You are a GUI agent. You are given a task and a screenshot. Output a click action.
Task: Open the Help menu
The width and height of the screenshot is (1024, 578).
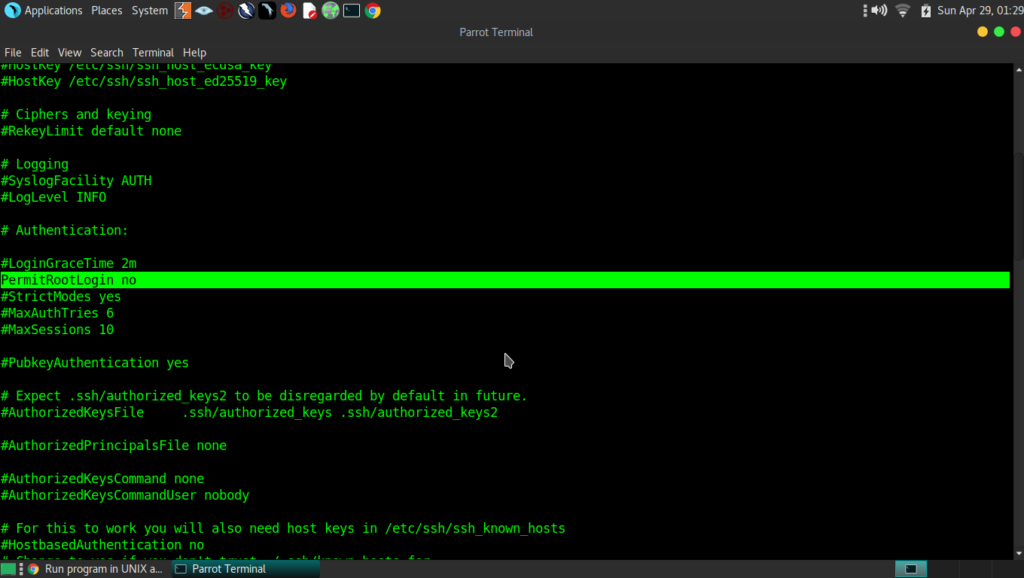point(194,52)
